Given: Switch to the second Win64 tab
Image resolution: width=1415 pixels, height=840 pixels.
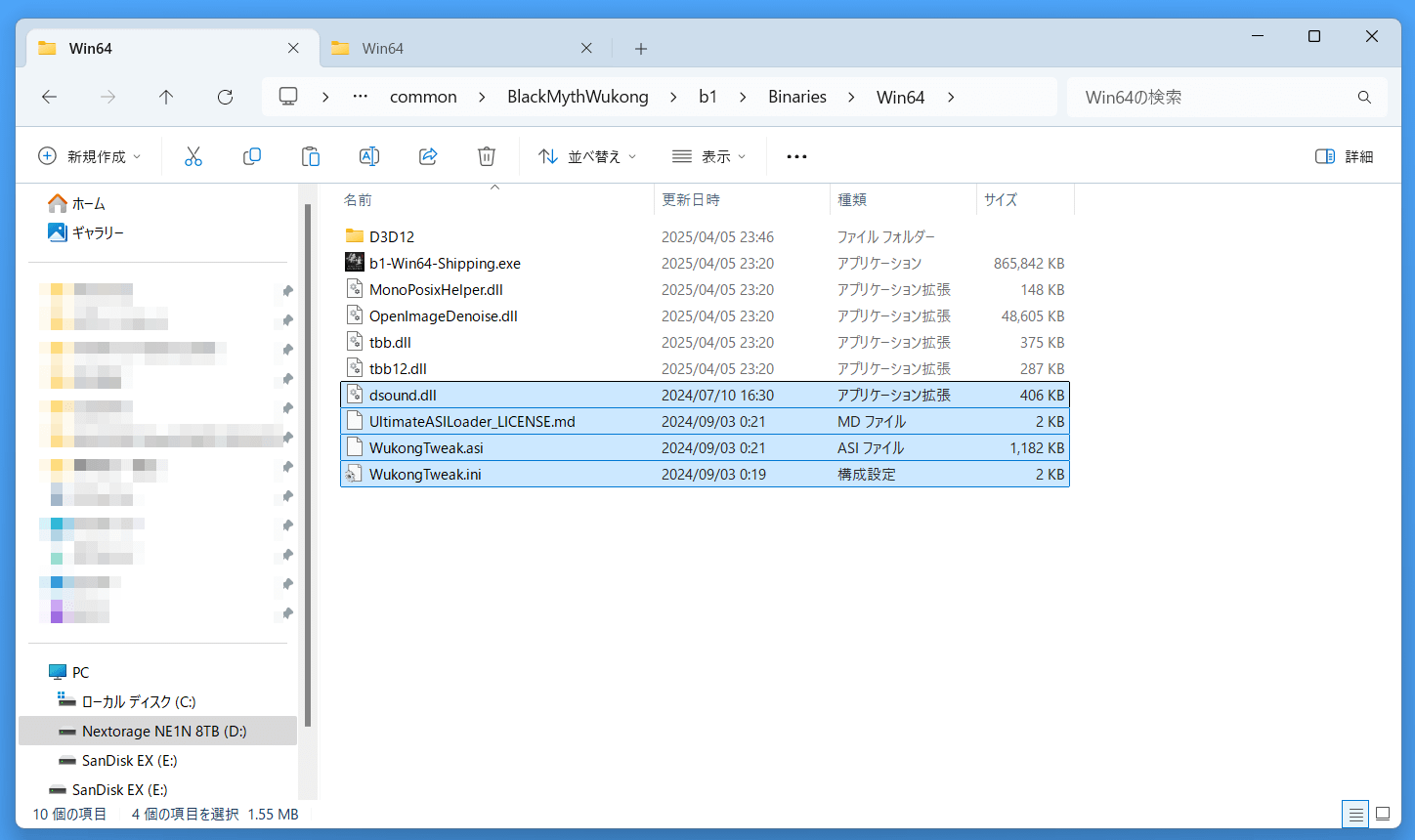Looking at the screenshot, I should point(465,48).
